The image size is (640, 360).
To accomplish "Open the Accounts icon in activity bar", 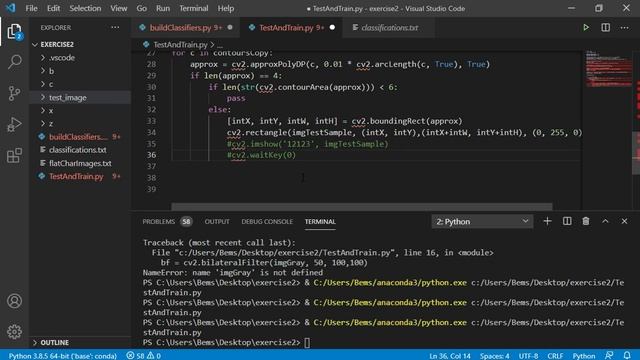I will tap(14, 301).
